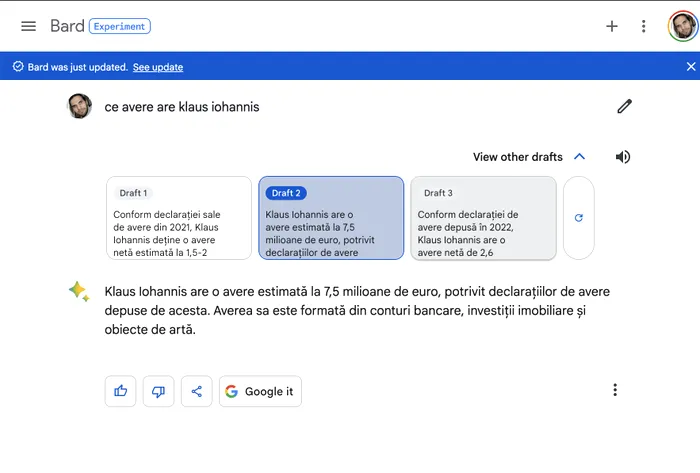
Task: Collapse the View other drafts section
Action: pyautogui.click(x=529, y=157)
